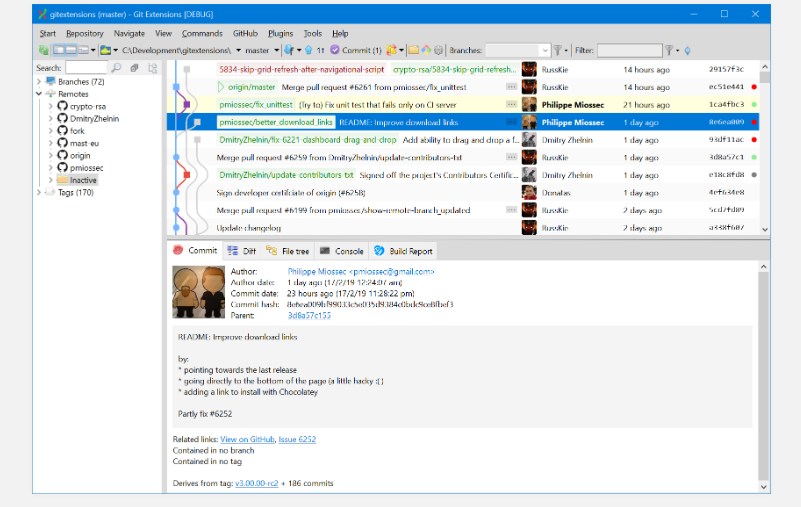Click the author avatar image in commit panel
The width and height of the screenshot is (801, 507).
199,292
